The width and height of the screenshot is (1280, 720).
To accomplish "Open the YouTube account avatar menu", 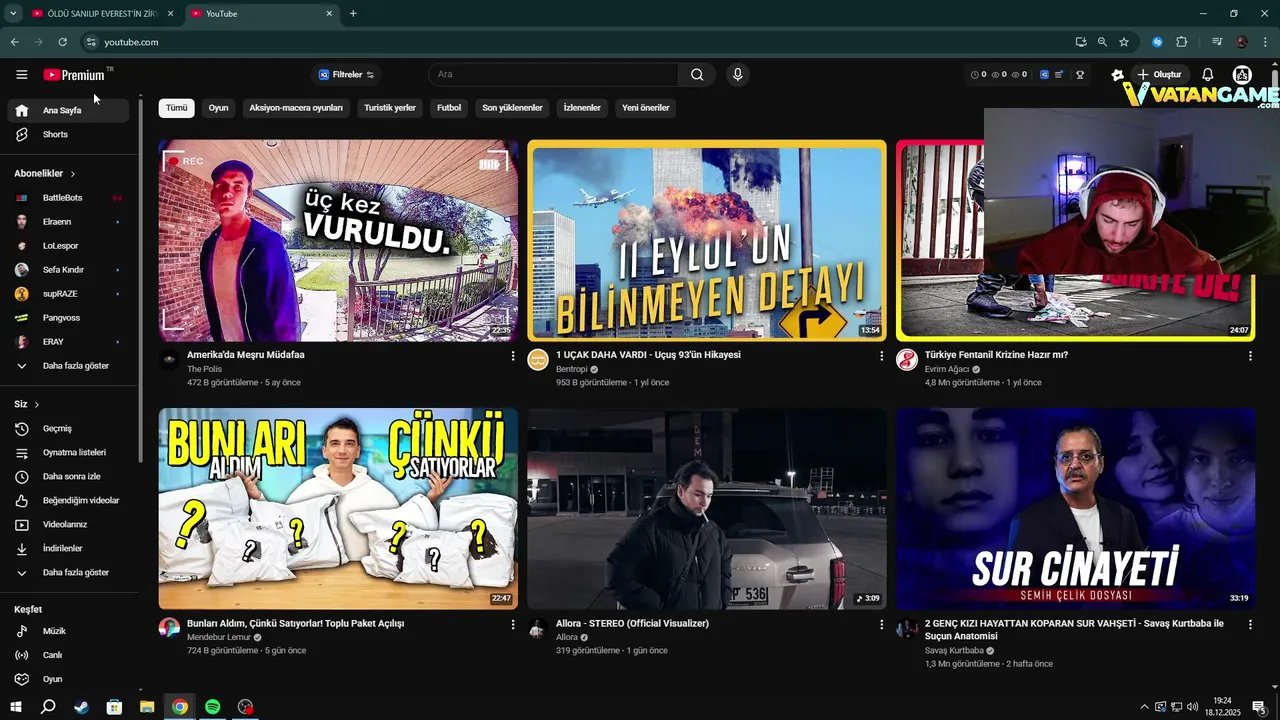I will coord(1242,75).
